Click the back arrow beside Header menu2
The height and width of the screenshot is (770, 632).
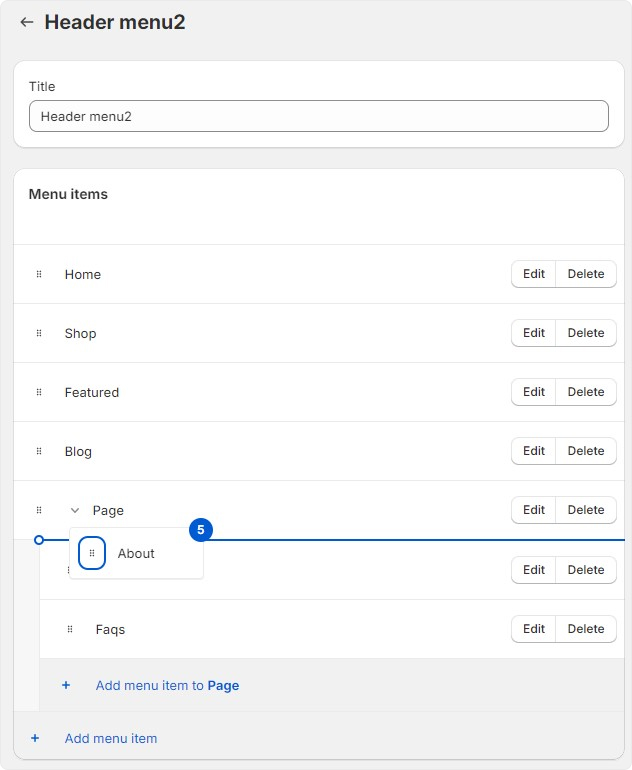coord(27,22)
